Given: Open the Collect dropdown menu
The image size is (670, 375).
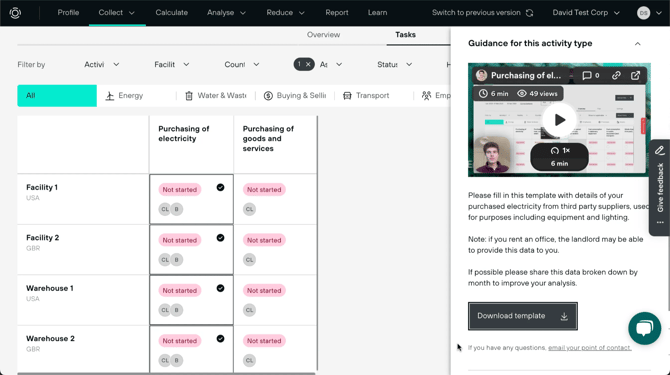Looking at the screenshot, I should coord(117,13).
